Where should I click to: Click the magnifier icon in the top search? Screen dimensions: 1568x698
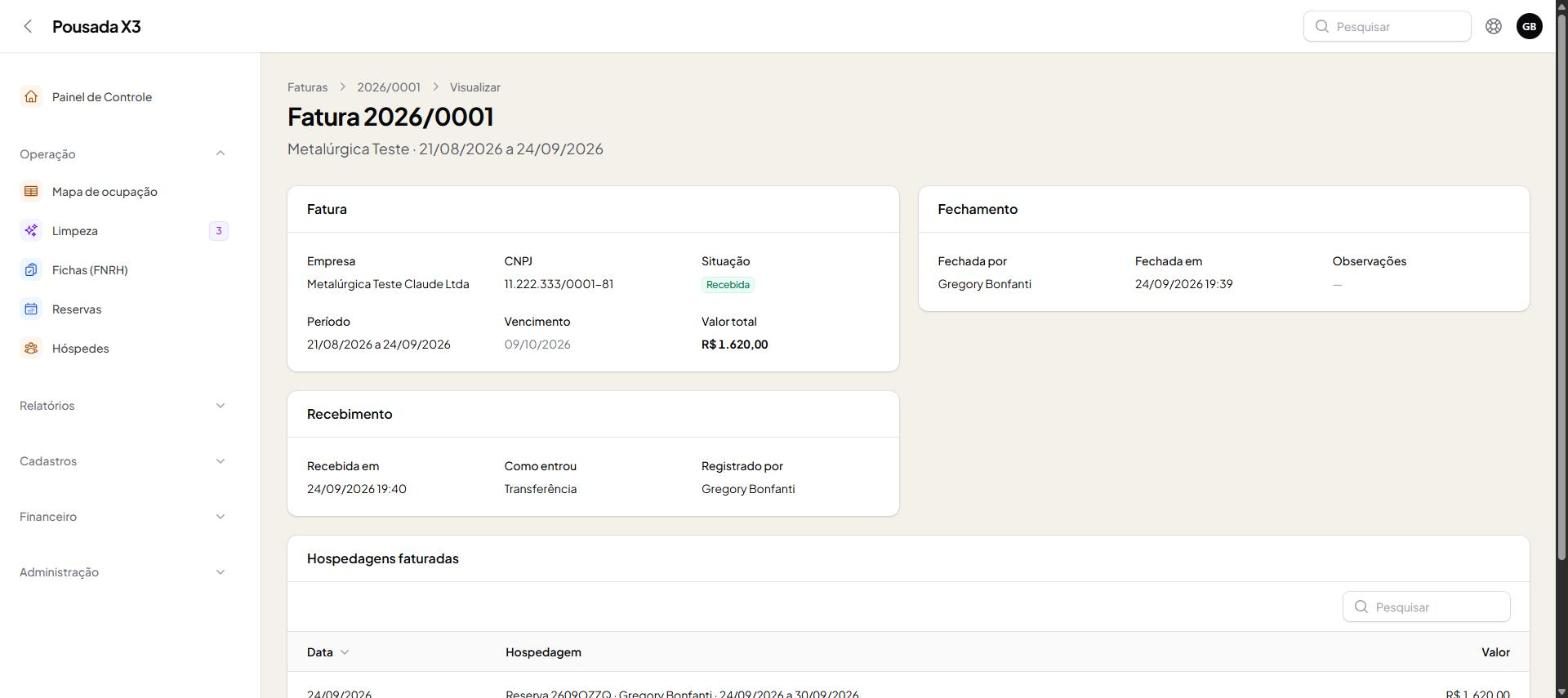[x=1322, y=27]
